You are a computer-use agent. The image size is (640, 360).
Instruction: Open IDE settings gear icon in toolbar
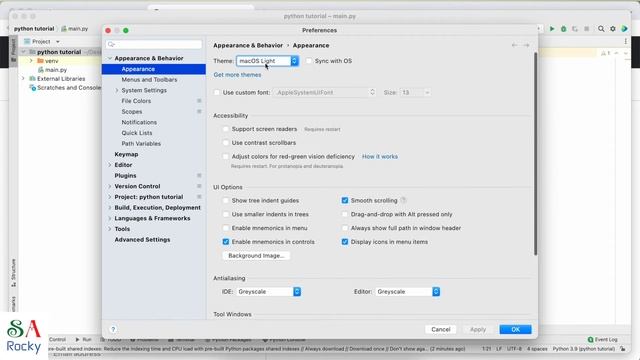[x=613, y=29]
